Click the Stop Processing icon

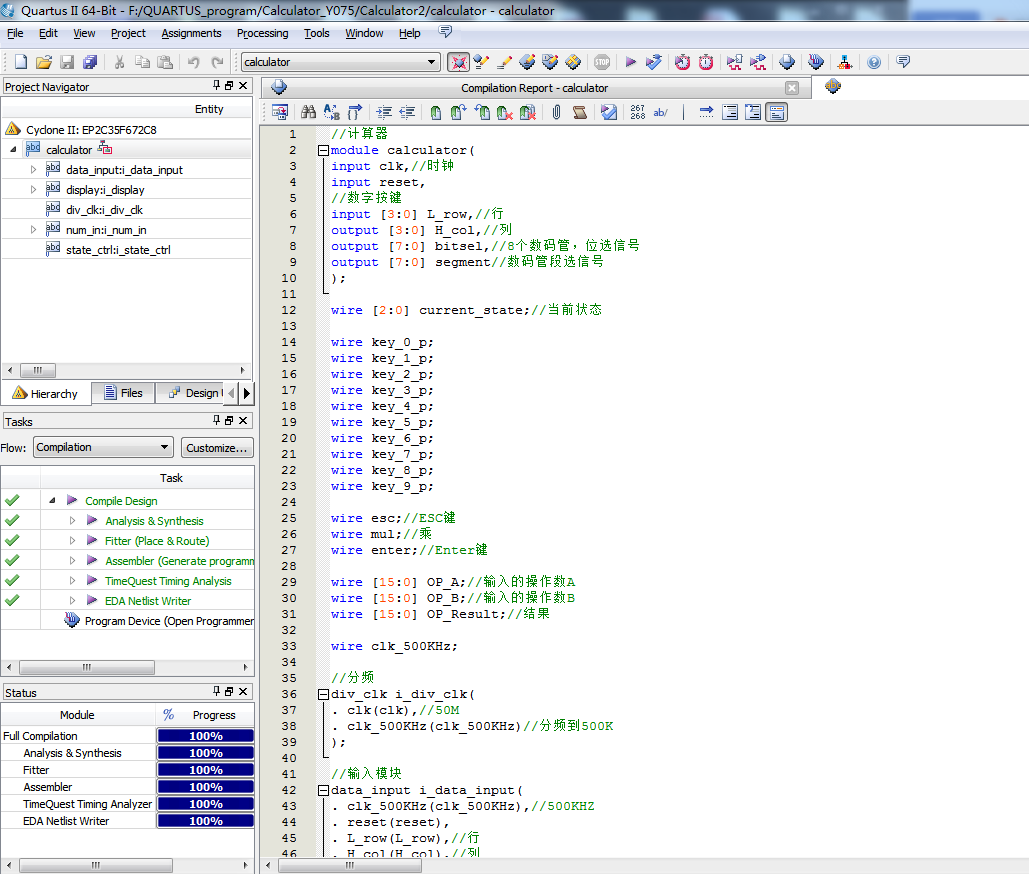click(x=602, y=62)
